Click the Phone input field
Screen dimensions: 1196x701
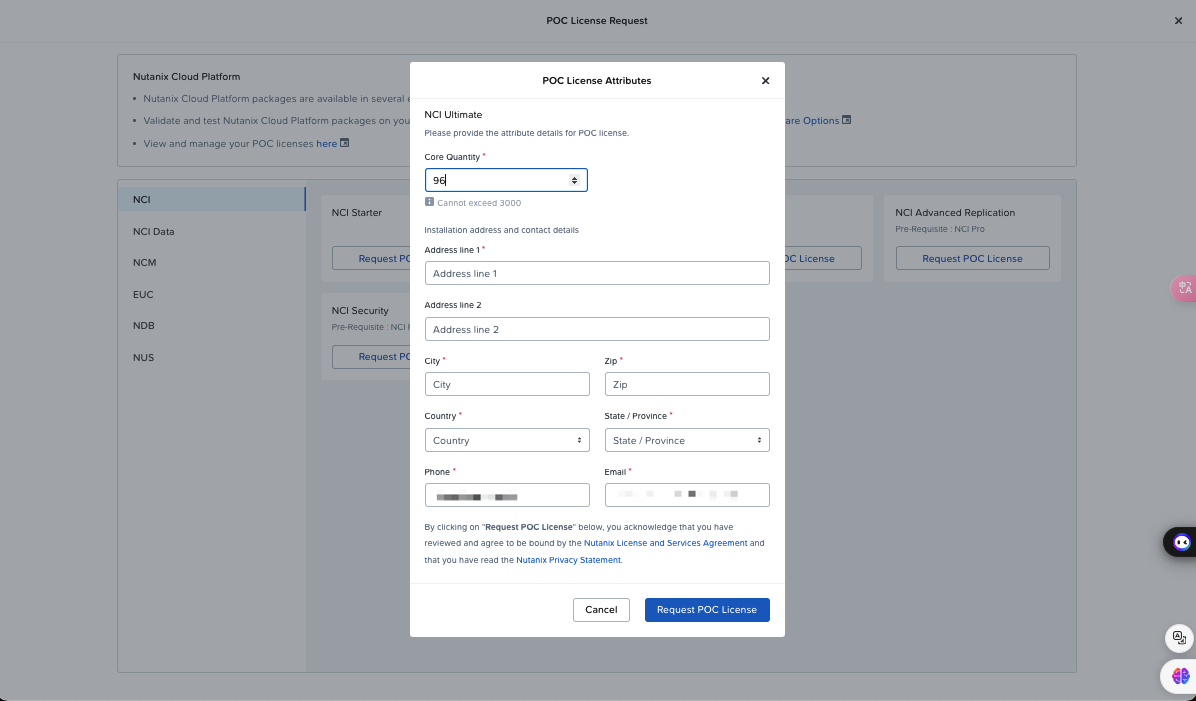click(507, 495)
